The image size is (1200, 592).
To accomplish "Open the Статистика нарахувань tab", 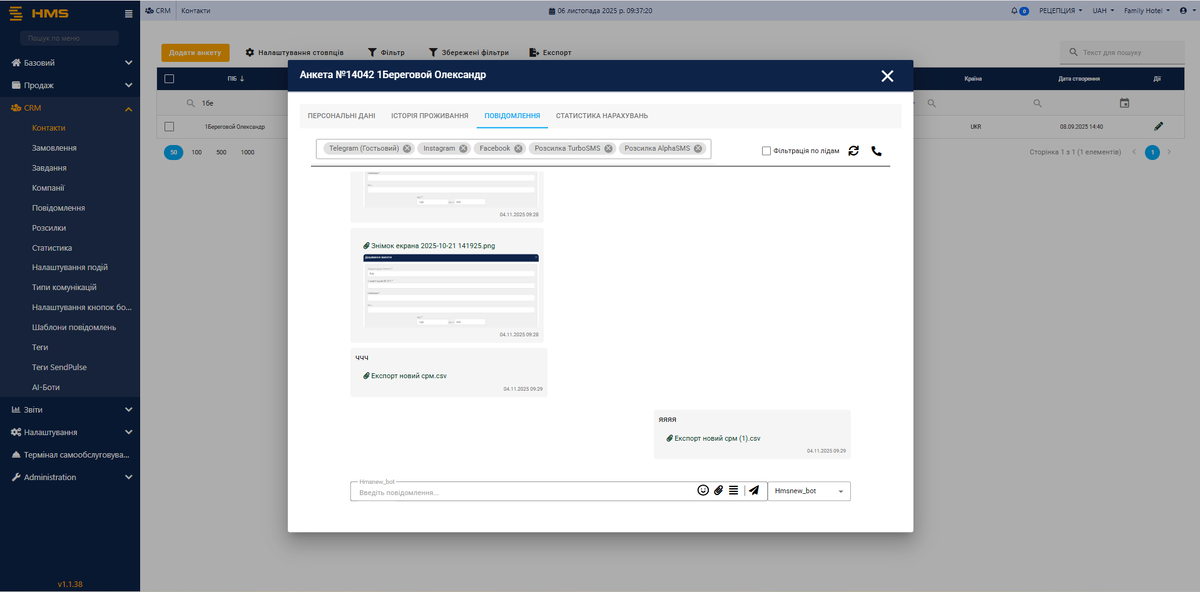I will pos(601,116).
